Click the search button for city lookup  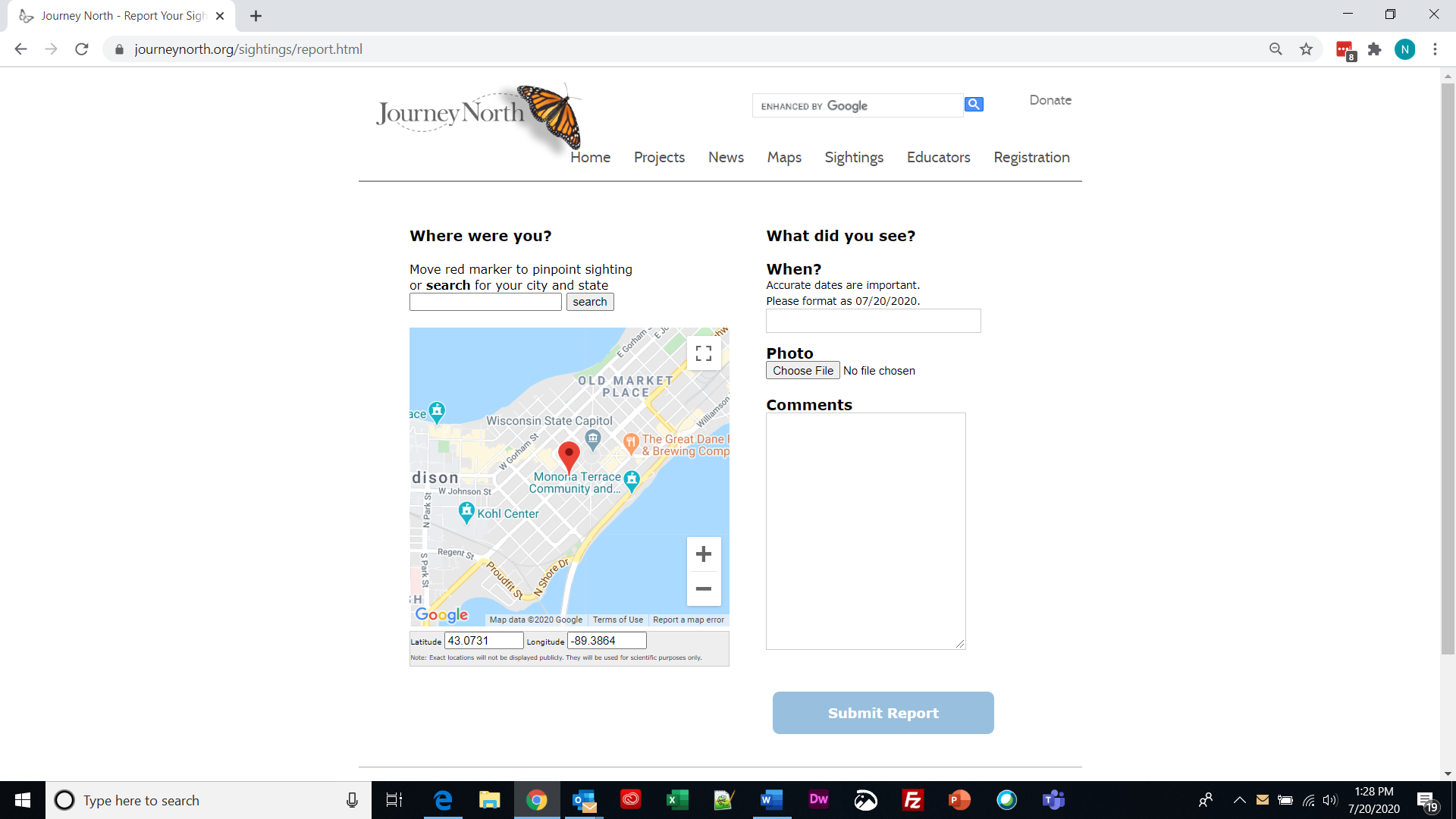coord(590,301)
